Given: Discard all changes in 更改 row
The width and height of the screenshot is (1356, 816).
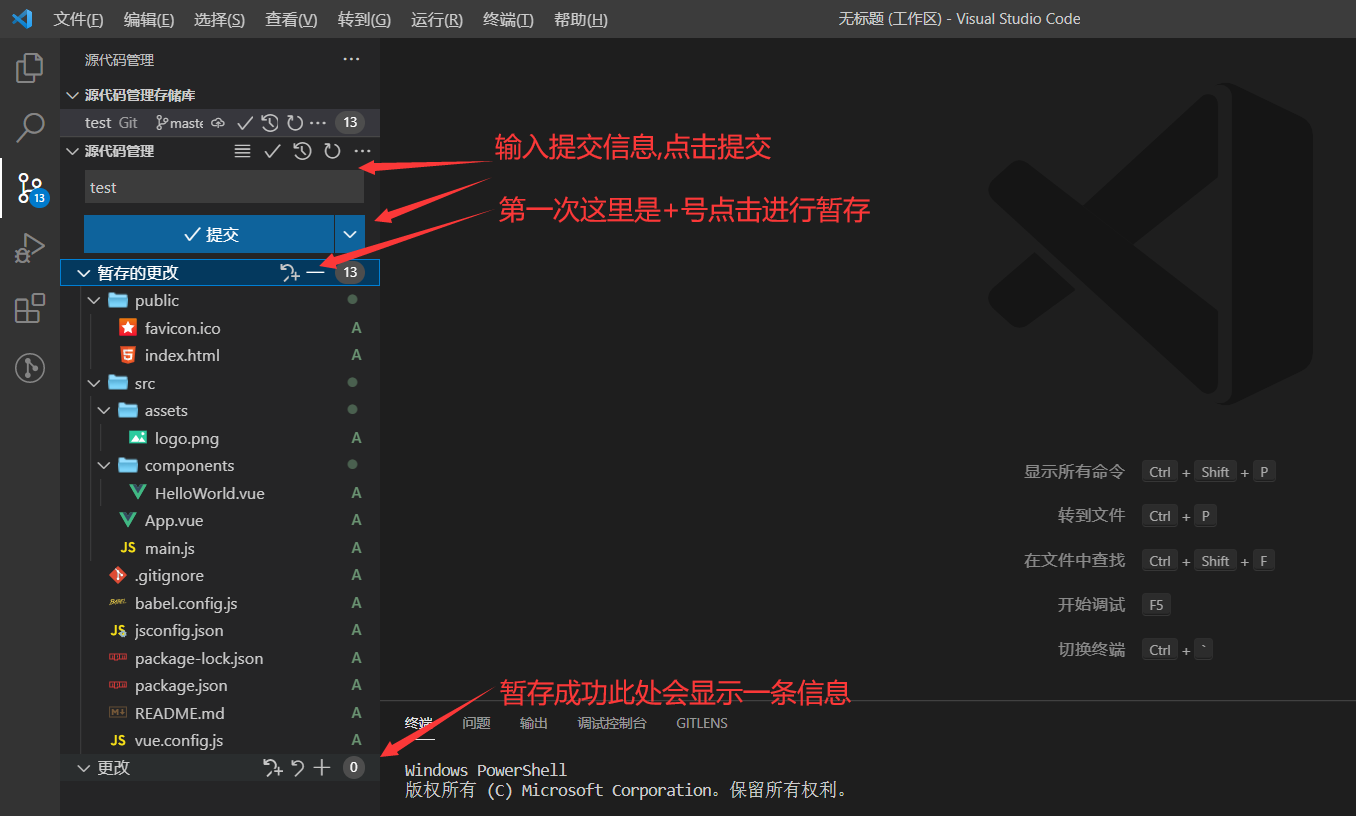Looking at the screenshot, I should [x=297, y=768].
